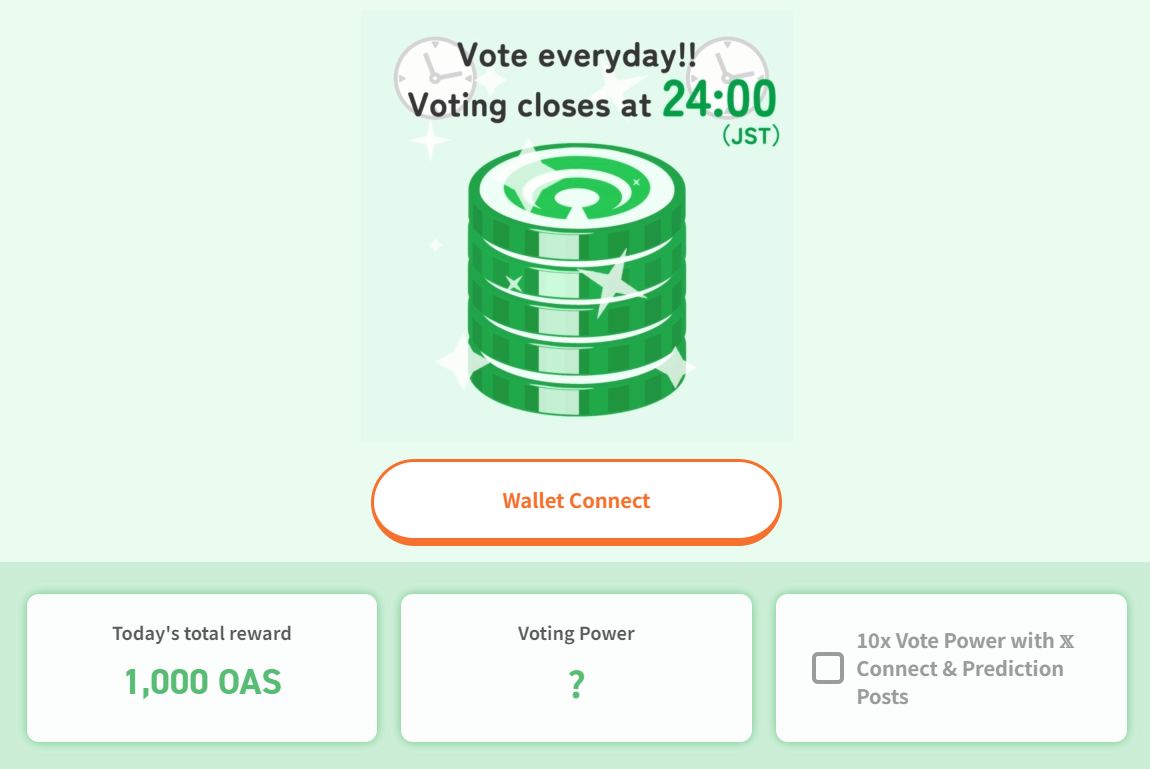This screenshot has width=1150, height=769.
Task: Click the "Today's total reward" label
Action: [202, 633]
